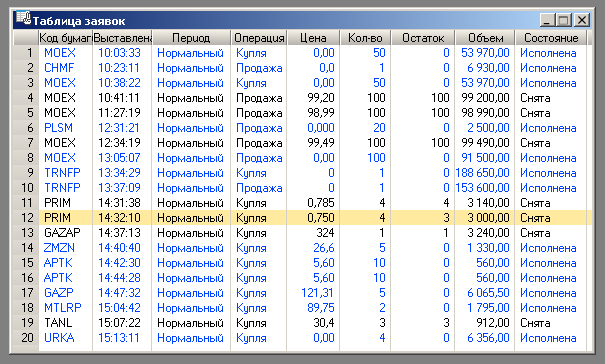
Task: Click the order table window title icon
Action: click(x=23, y=19)
